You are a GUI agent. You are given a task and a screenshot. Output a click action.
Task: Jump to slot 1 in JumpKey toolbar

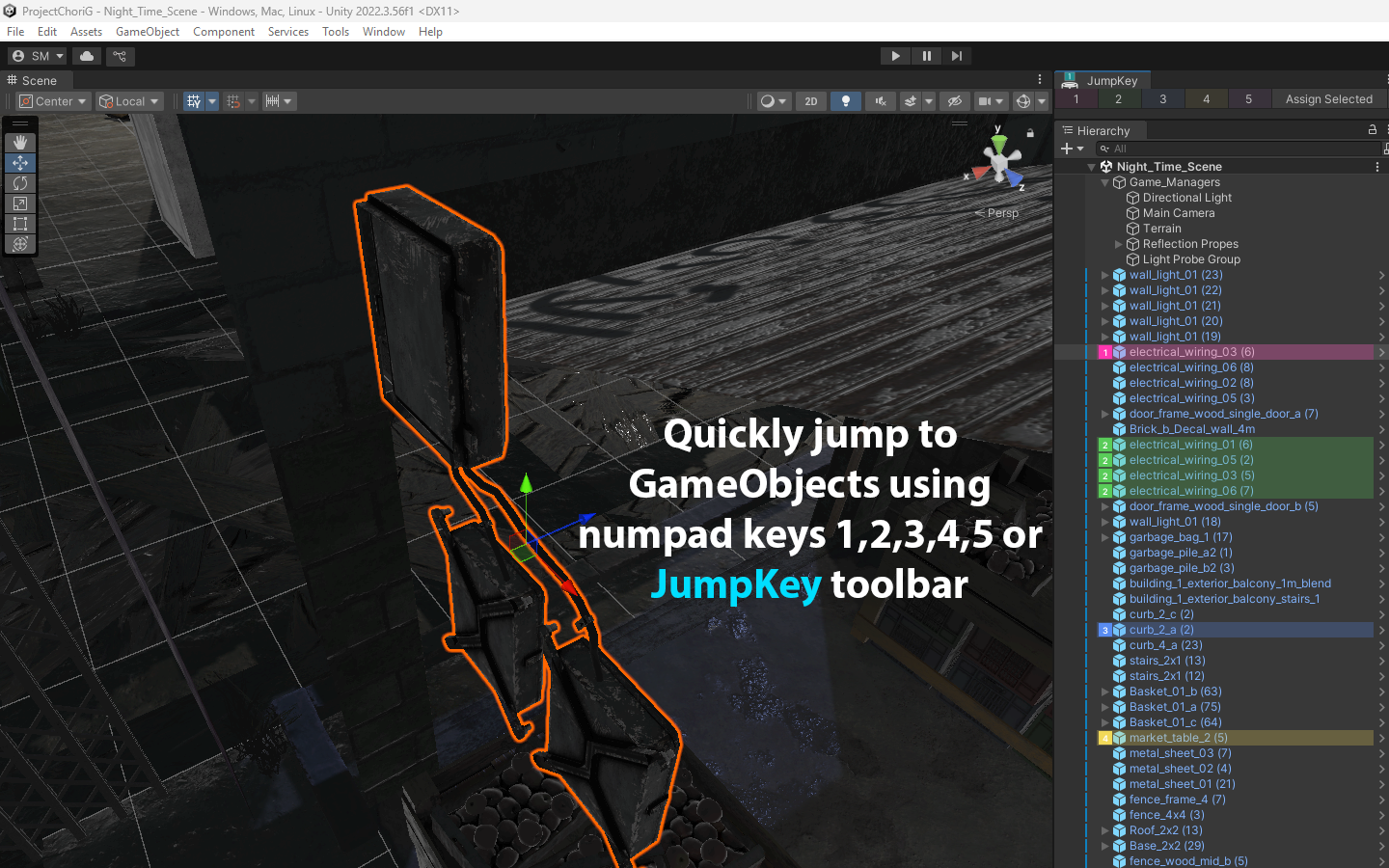(1076, 99)
